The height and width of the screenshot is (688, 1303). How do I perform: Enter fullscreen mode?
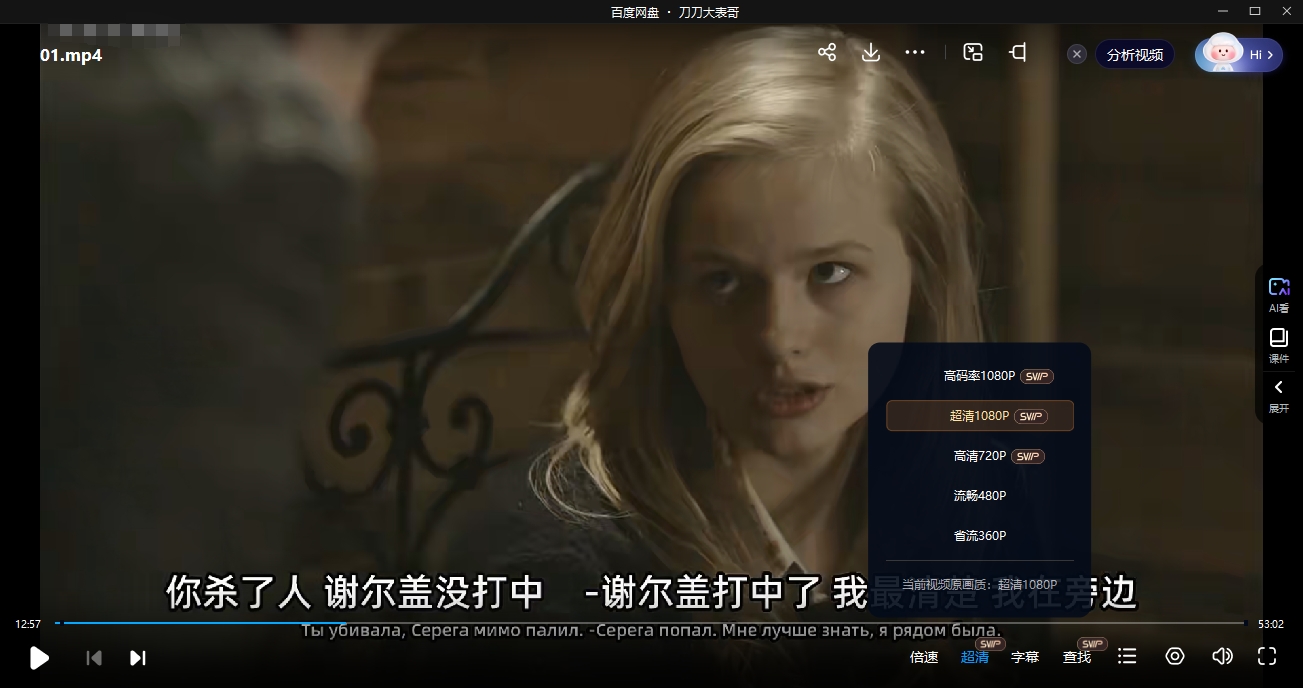coord(1267,656)
